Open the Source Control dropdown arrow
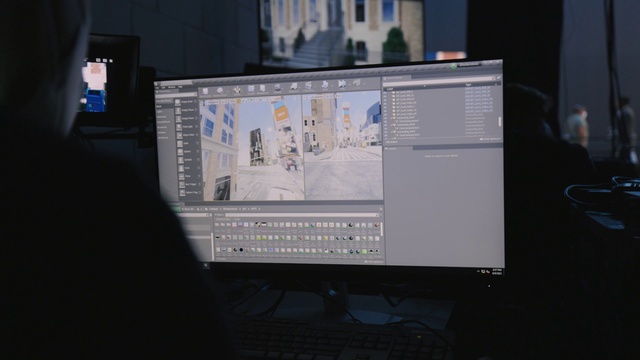The image size is (640, 360). tap(228, 91)
